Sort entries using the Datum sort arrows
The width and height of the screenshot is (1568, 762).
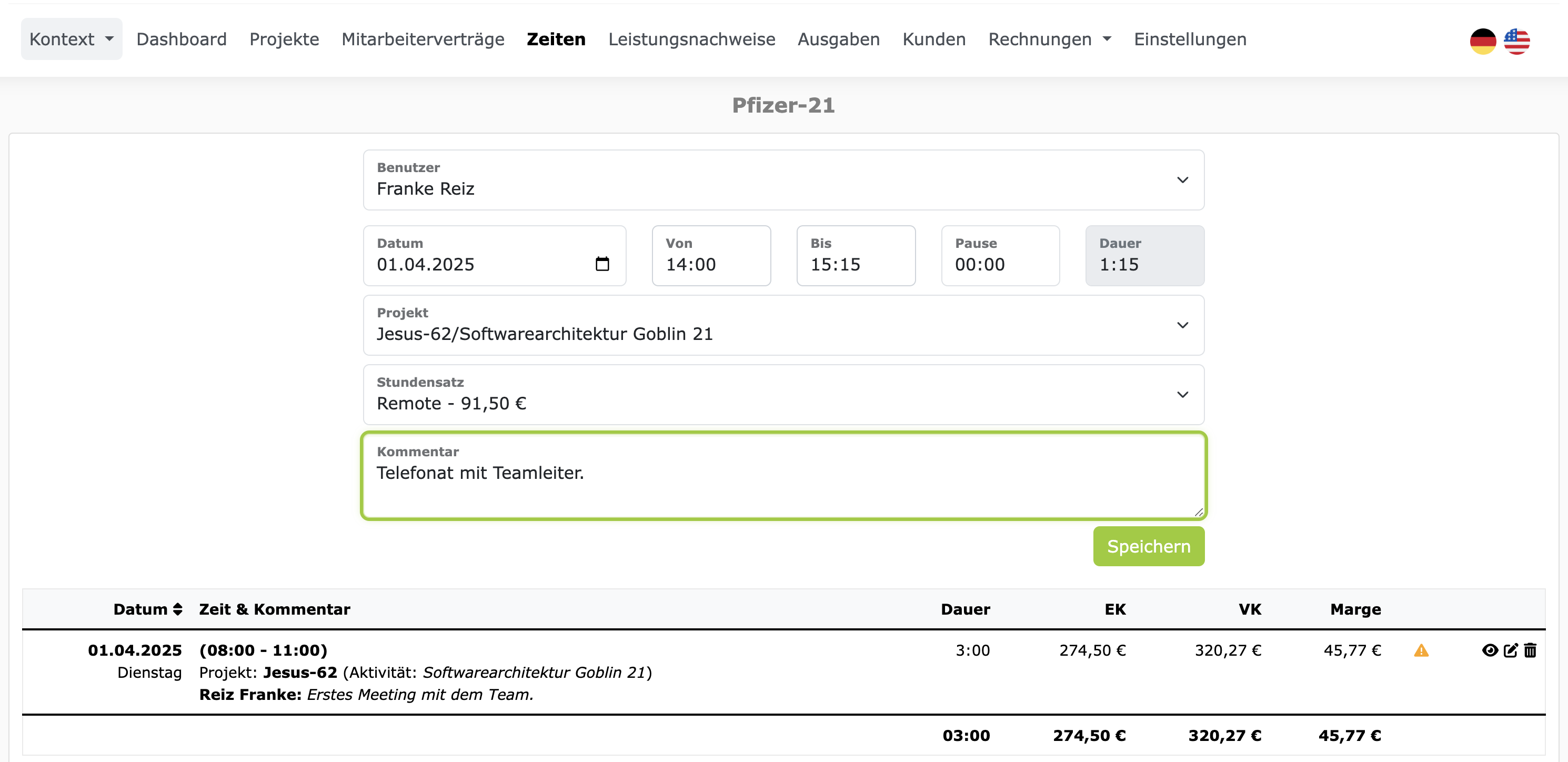pyautogui.click(x=177, y=609)
